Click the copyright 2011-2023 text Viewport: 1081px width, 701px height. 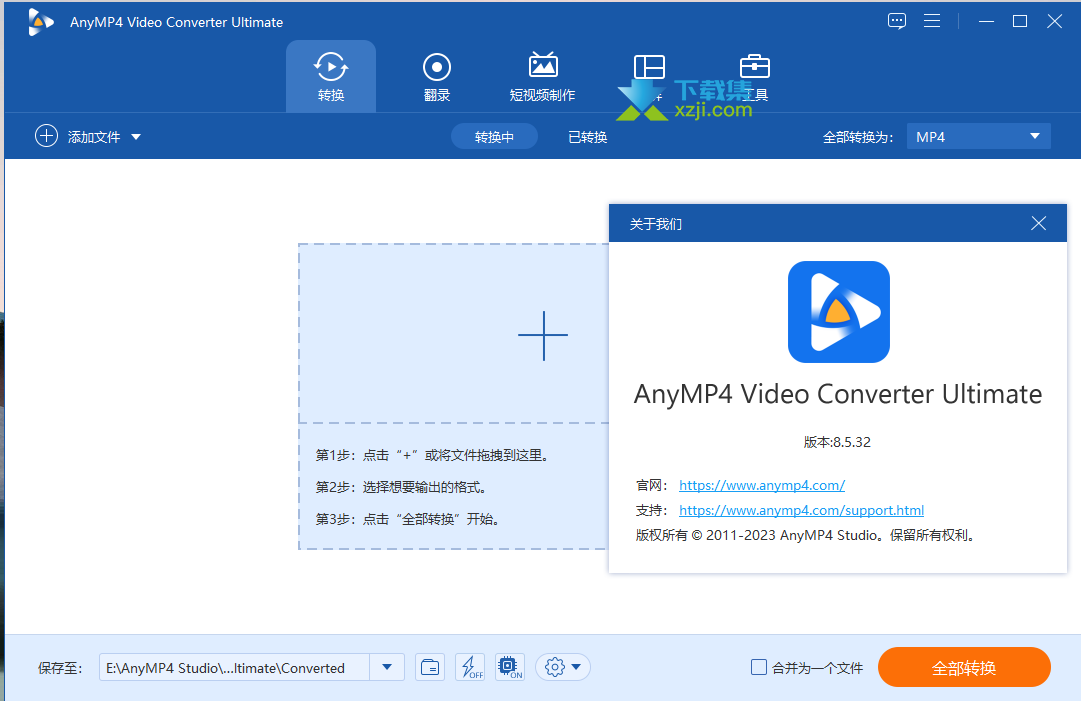(805, 536)
